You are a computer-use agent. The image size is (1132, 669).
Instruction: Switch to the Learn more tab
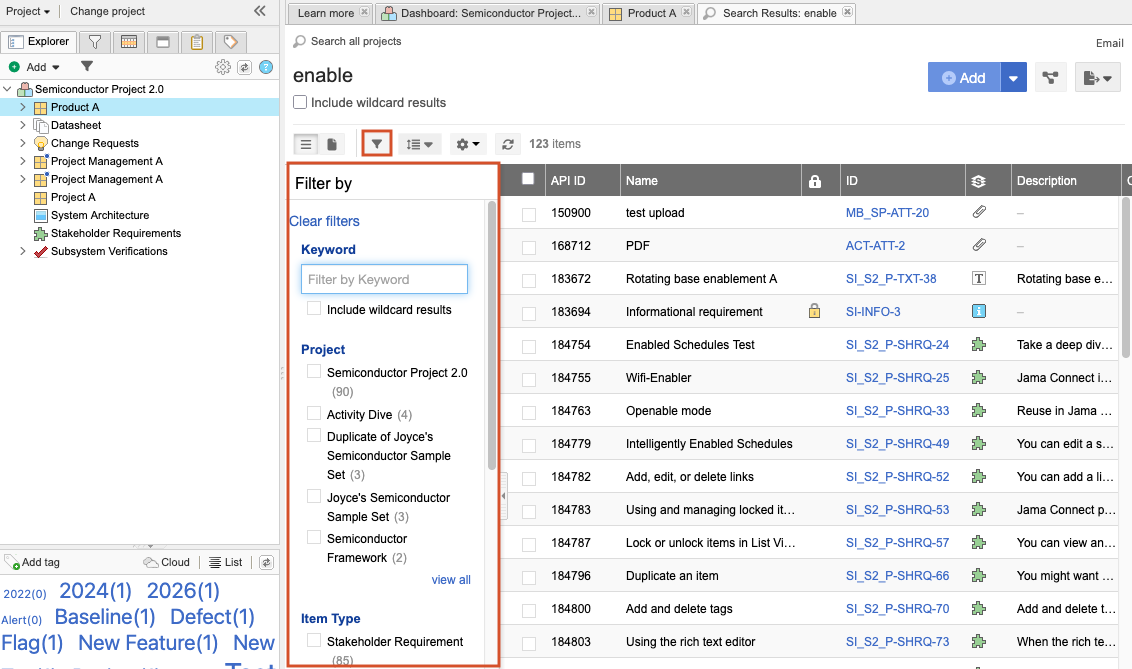click(326, 13)
